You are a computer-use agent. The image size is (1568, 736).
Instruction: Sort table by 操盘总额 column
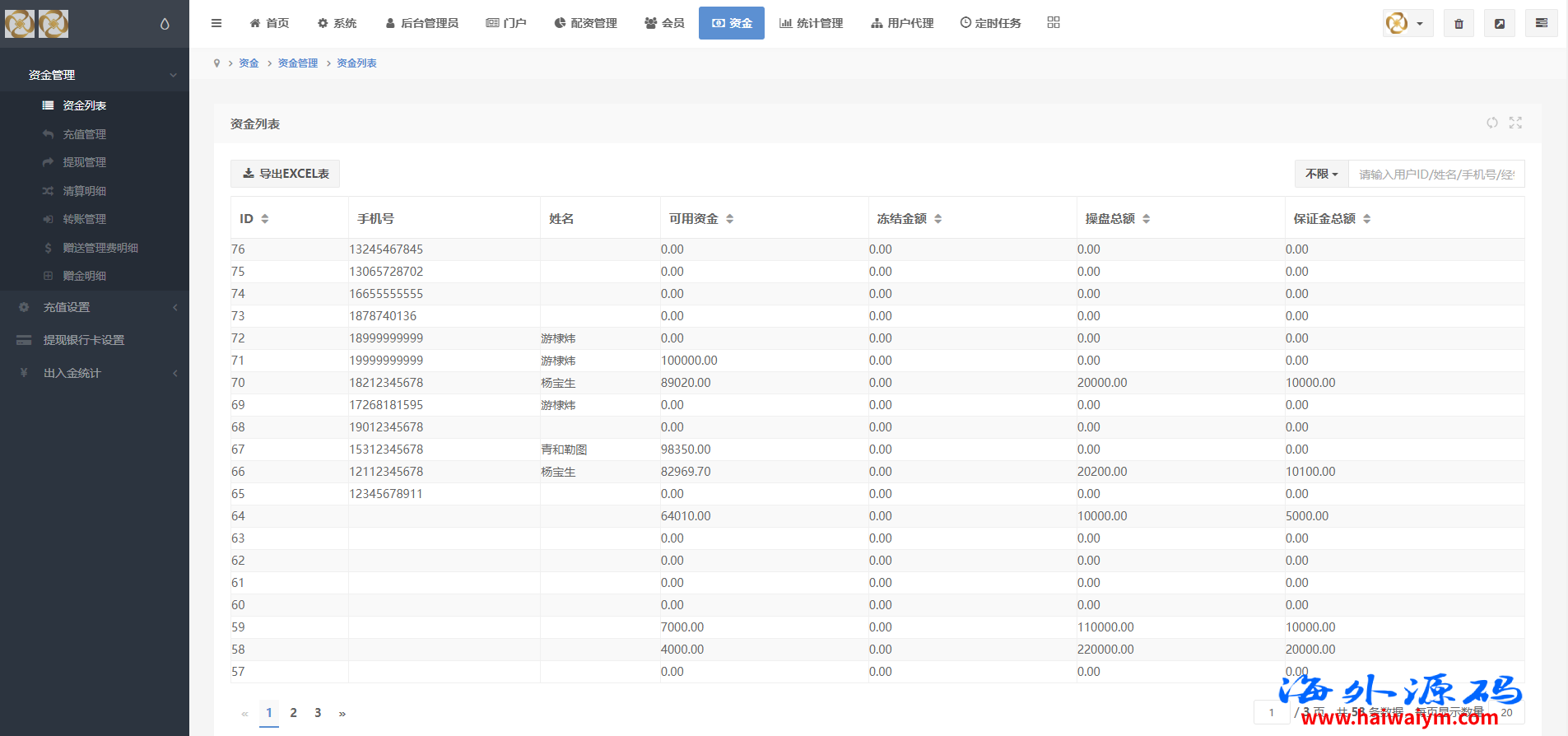pyautogui.click(x=1146, y=219)
